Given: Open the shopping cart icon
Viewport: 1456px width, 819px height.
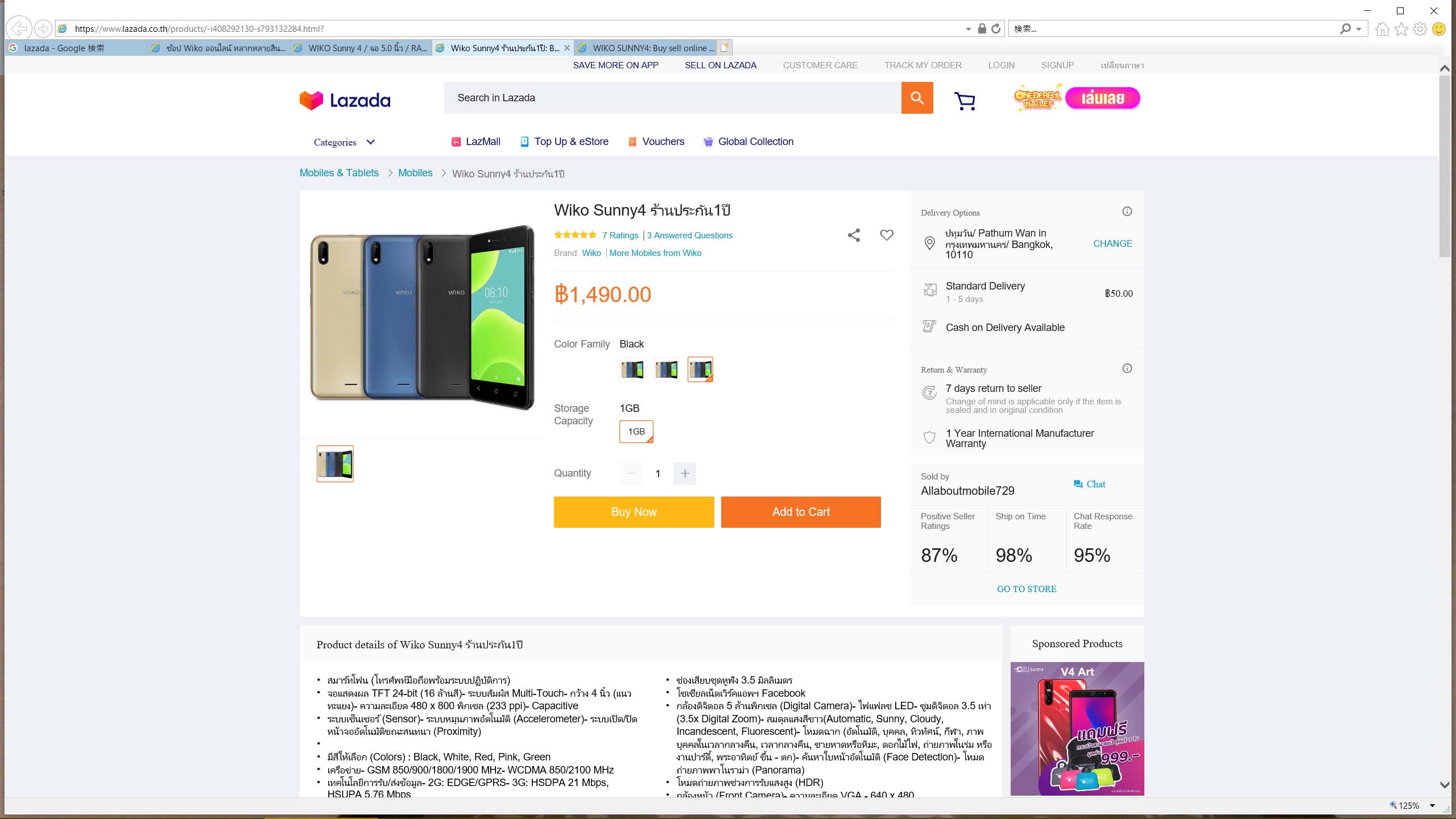Looking at the screenshot, I should 965,101.
